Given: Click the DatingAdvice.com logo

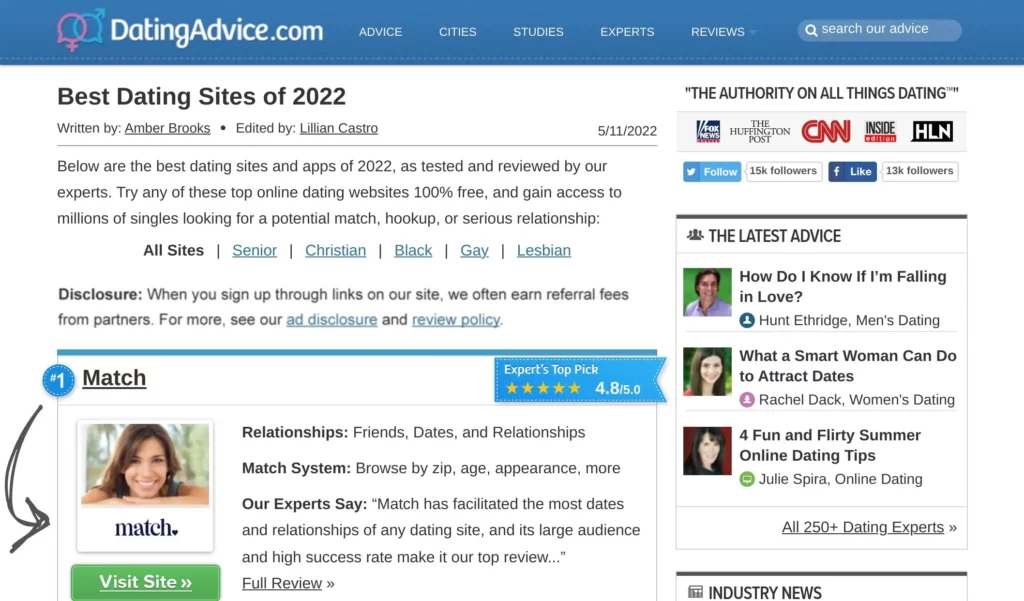Looking at the screenshot, I should 190,30.
